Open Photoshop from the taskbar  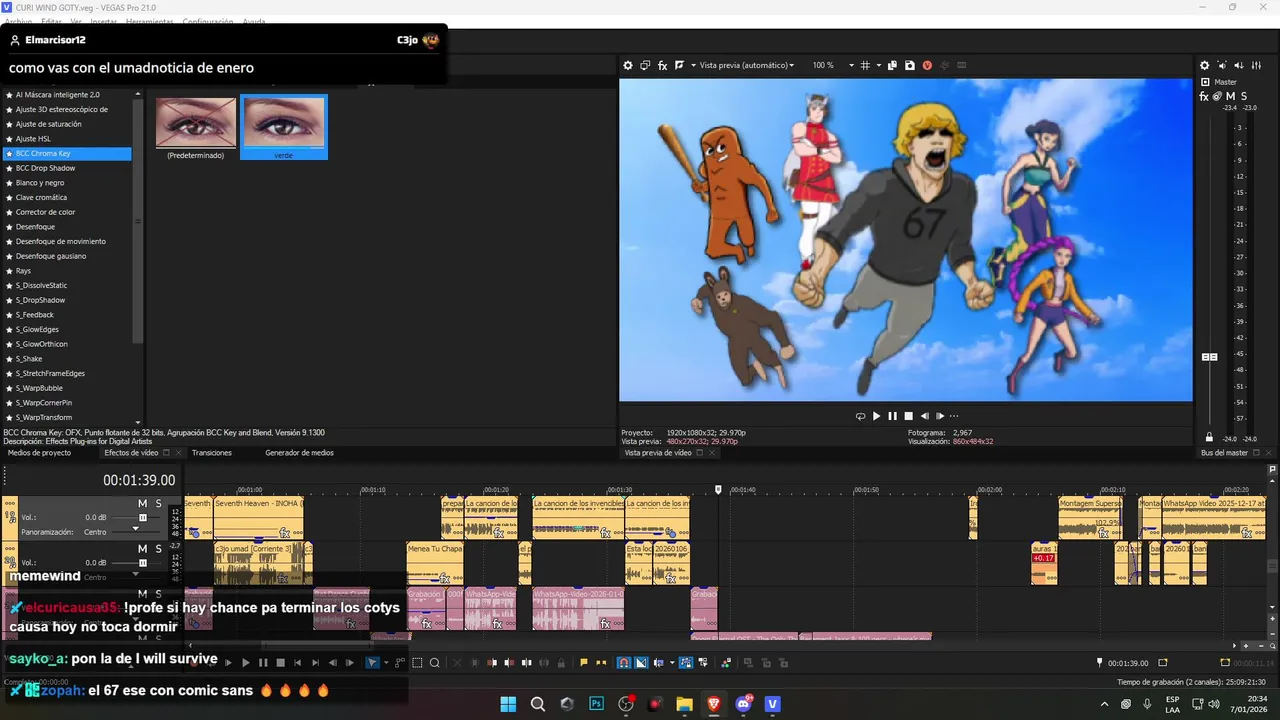[597, 704]
